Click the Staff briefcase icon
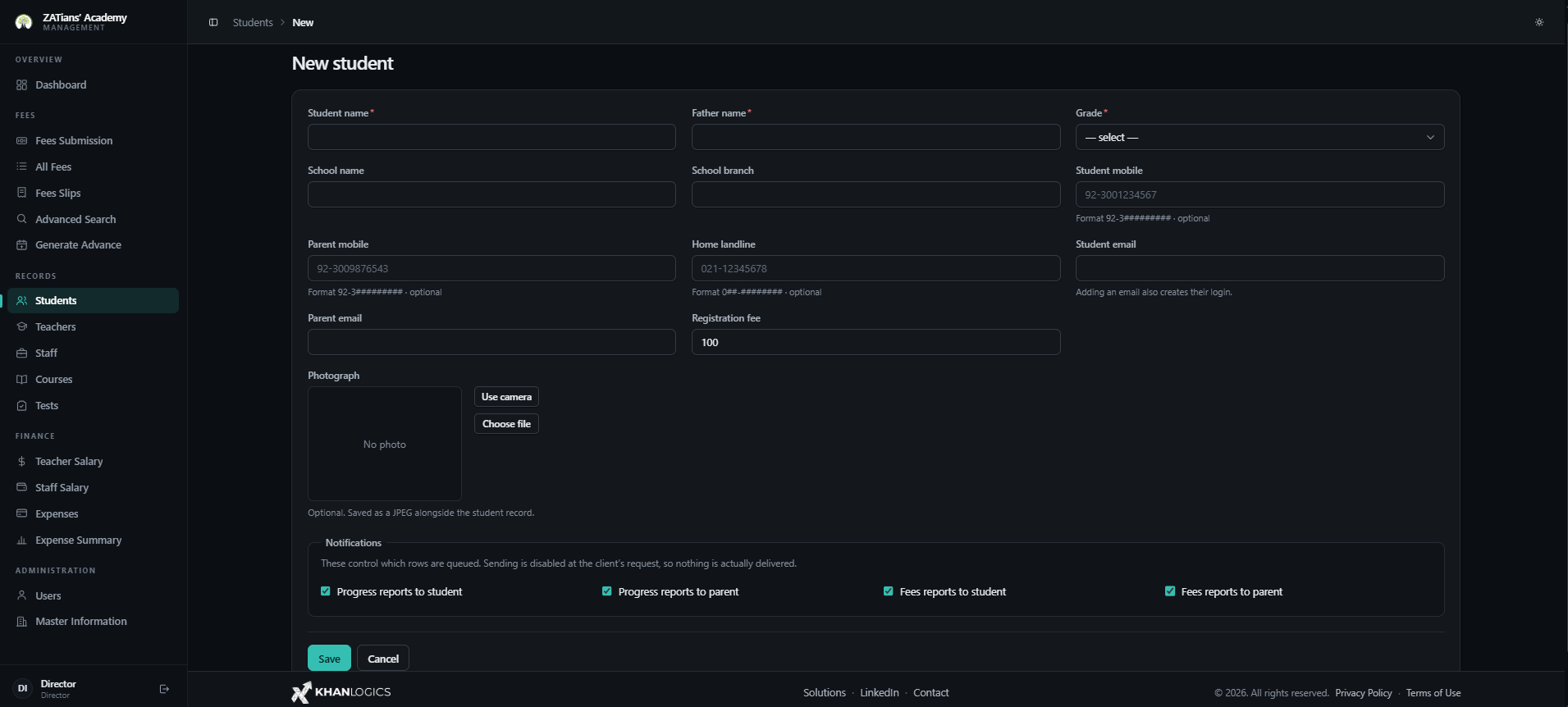This screenshot has height=707, width=1568. click(22, 353)
